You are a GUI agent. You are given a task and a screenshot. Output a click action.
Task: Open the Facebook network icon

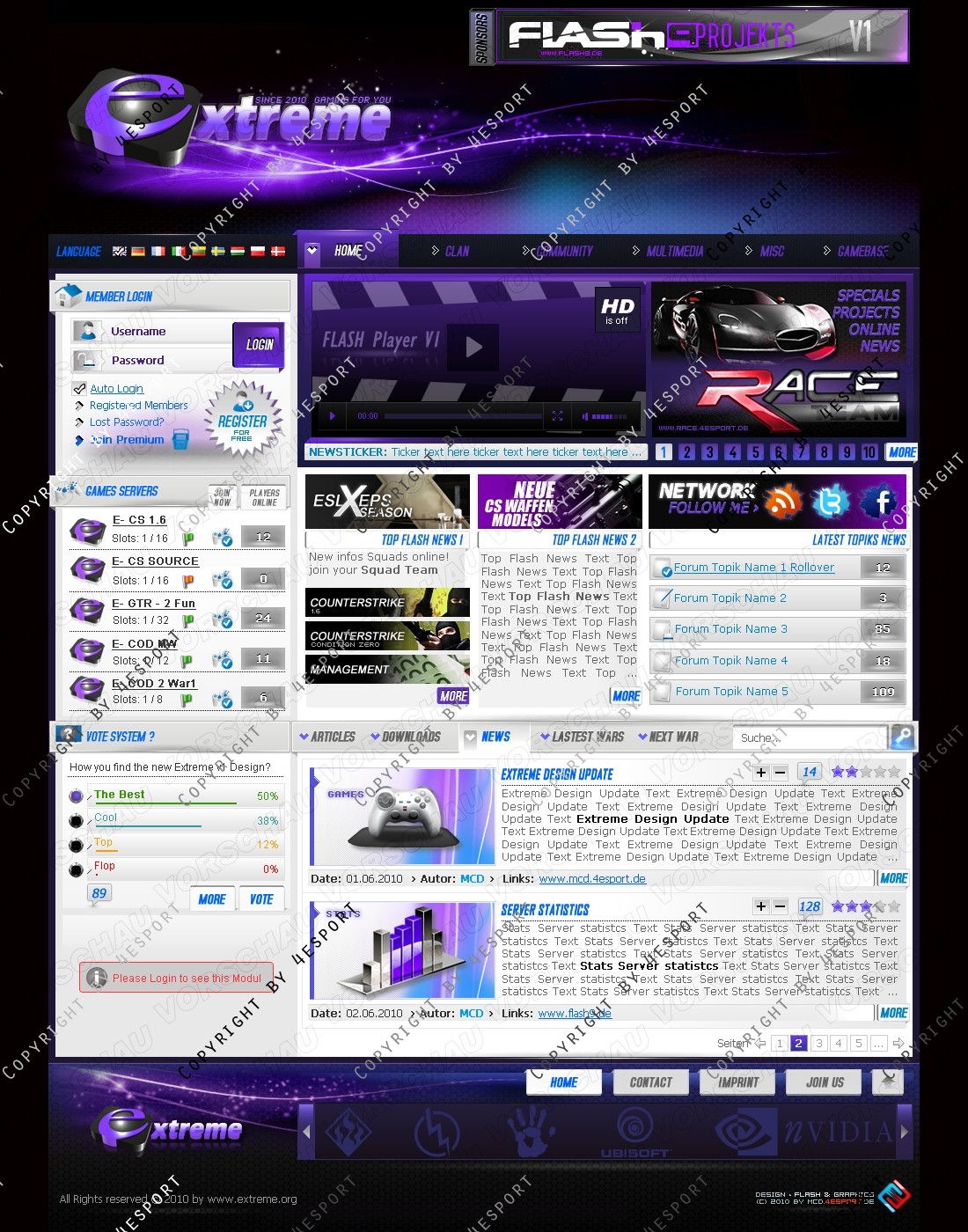point(879,502)
